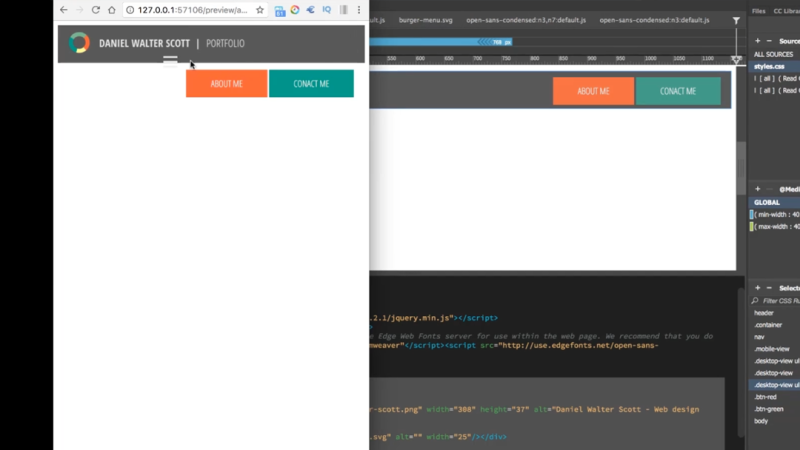Select the .btn-green selector
Viewport: 800px width, 450px height.
(769, 409)
